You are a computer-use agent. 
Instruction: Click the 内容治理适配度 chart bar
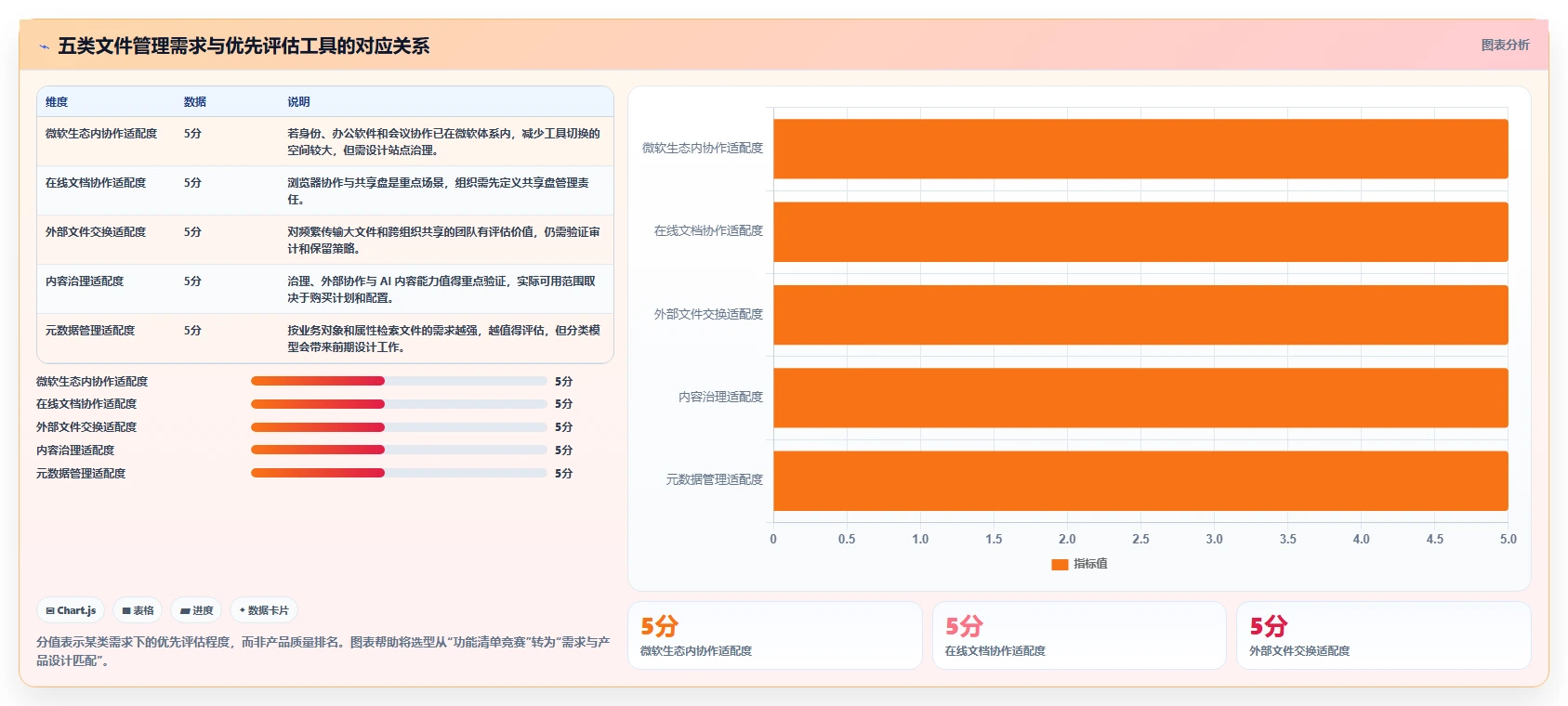coord(1140,398)
